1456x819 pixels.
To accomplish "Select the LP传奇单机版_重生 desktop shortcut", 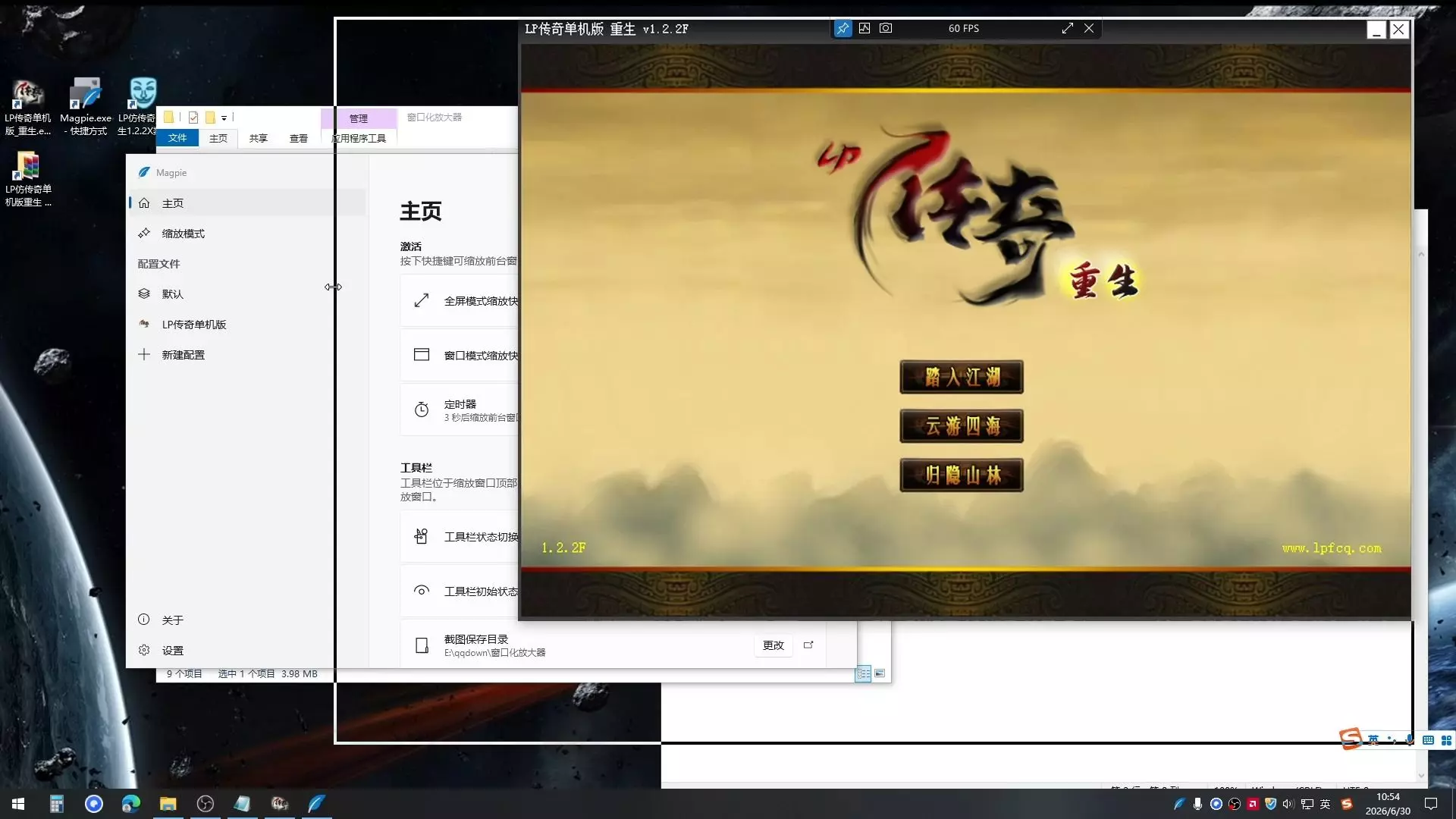I will (x=28, y=108).
